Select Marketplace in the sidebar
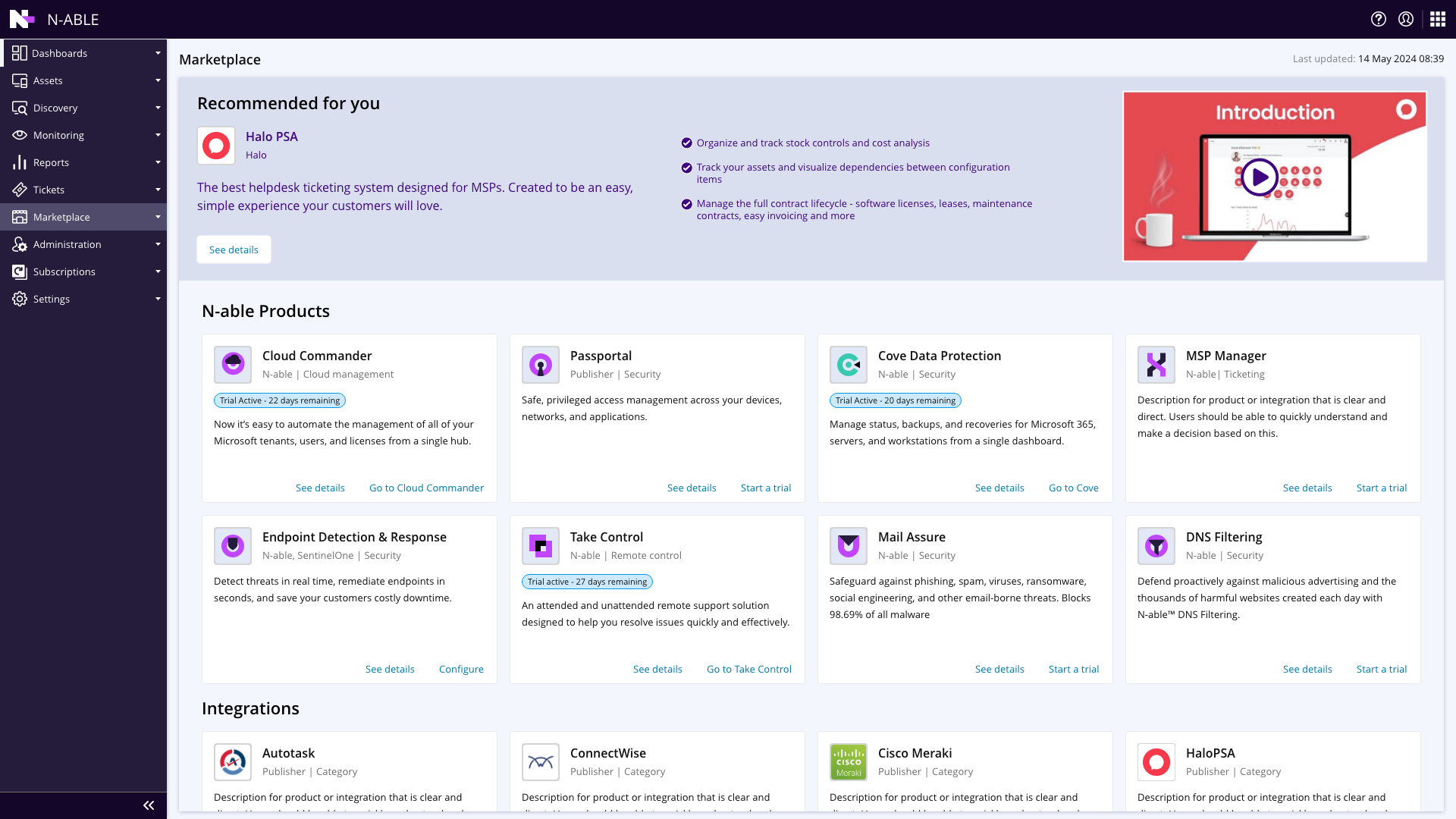This screenshot has width=1456, height=819. pos(83,217)
